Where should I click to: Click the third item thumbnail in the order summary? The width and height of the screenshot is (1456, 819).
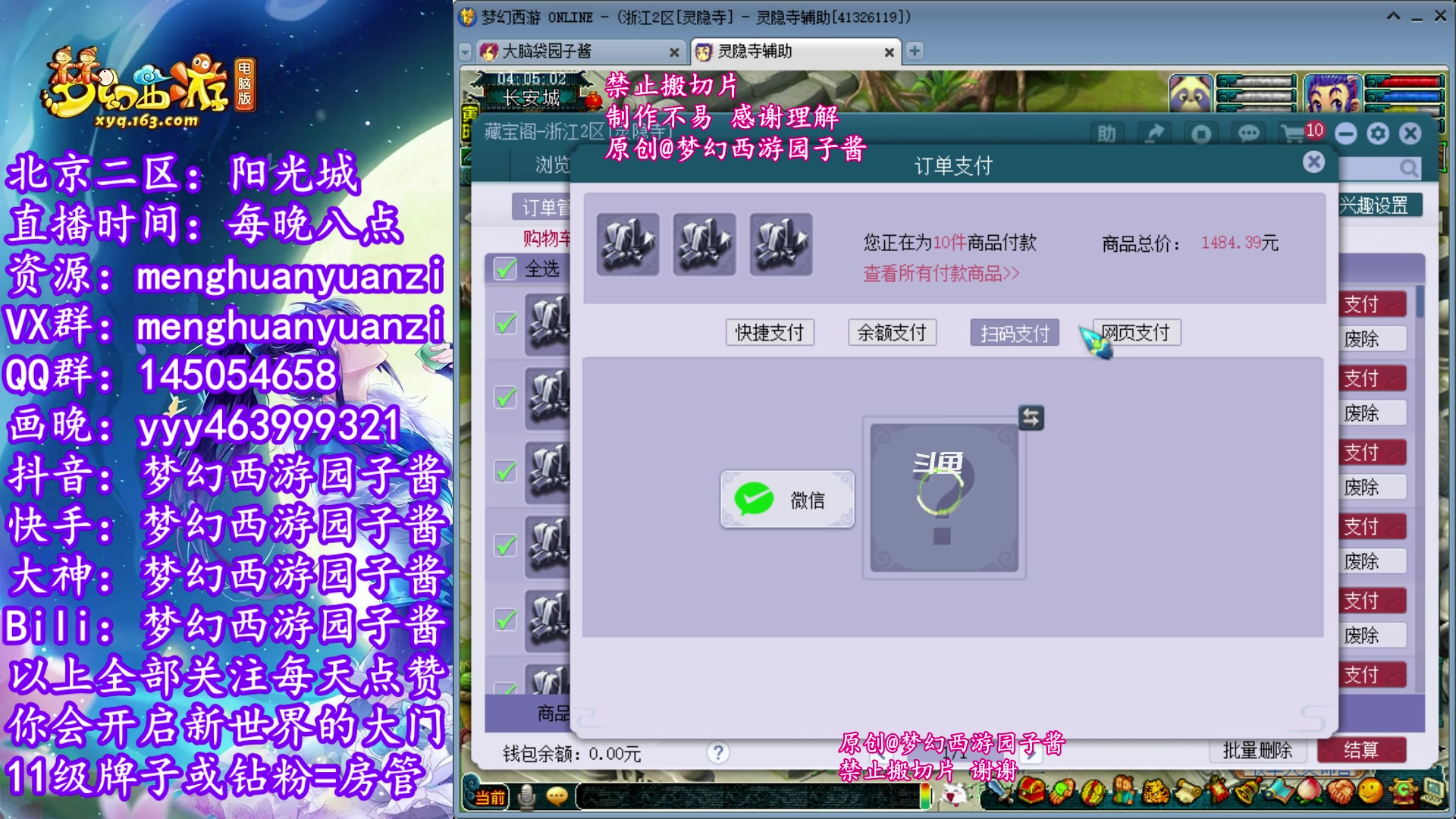(781, 244)
